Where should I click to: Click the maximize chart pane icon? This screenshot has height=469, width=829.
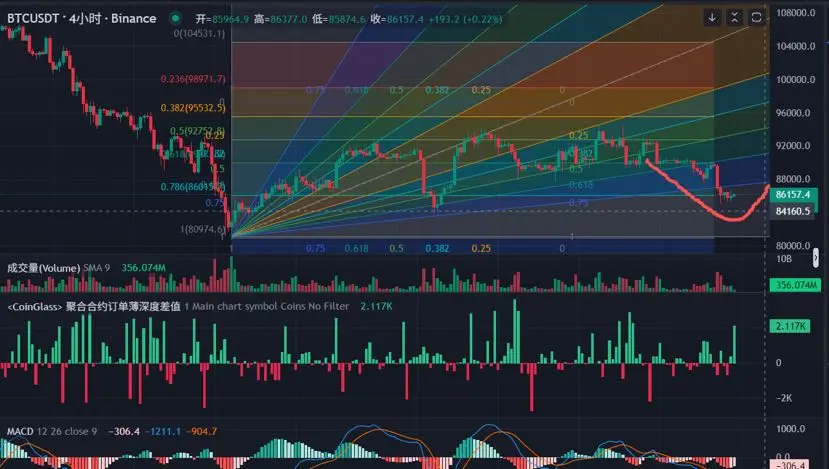(756, 17)
